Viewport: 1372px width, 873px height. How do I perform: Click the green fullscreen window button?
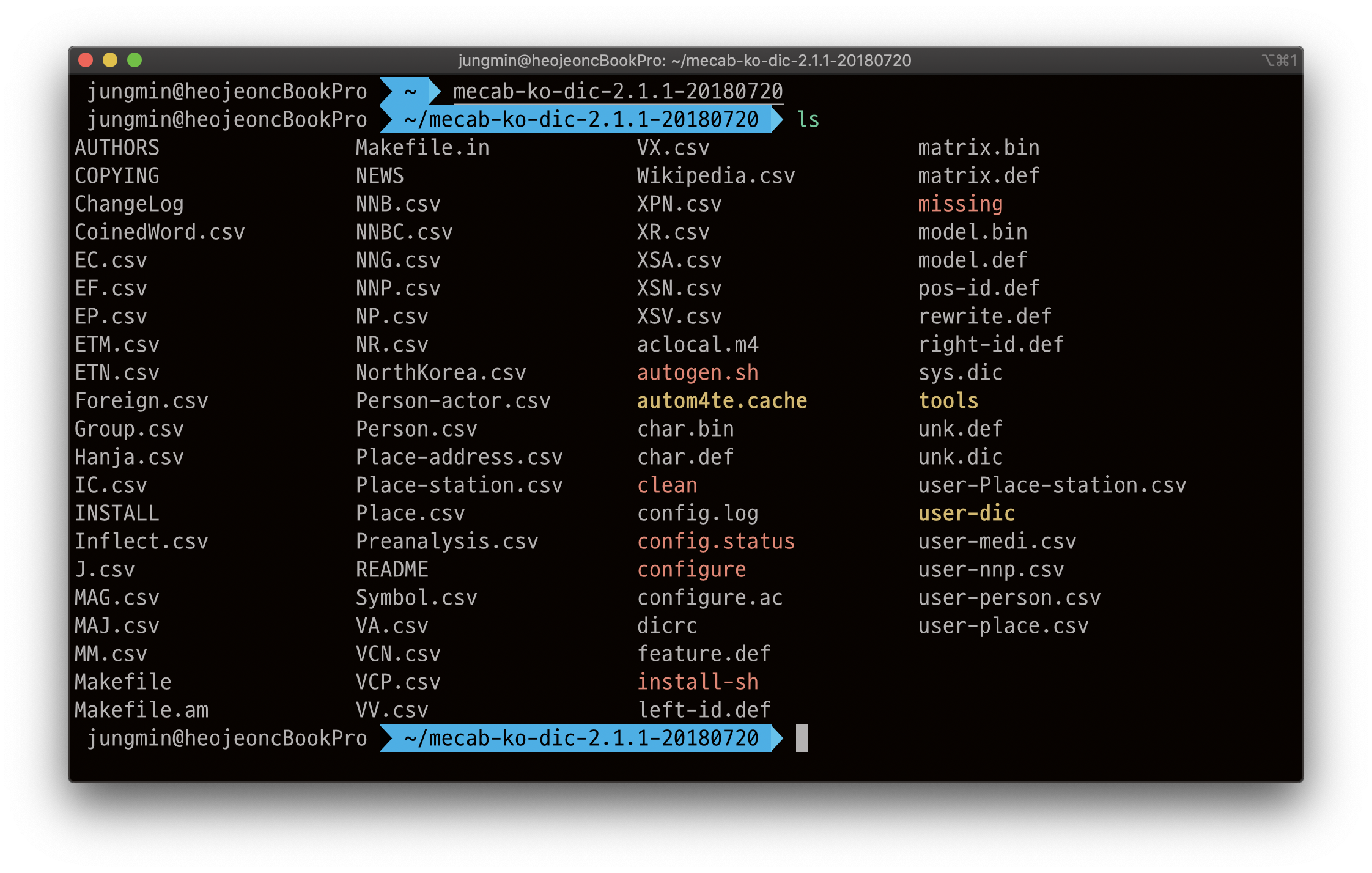tap(135, 60)
